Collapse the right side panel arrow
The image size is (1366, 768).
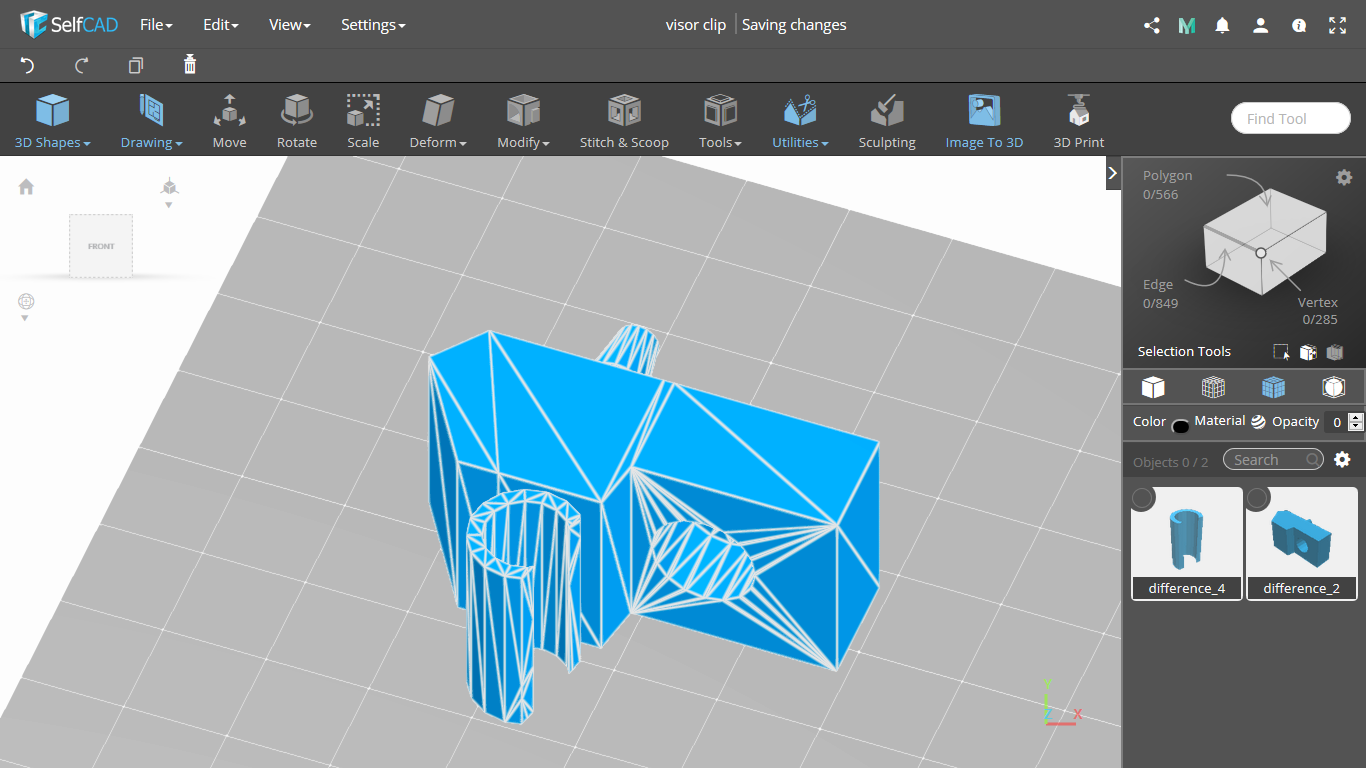click(1113, 173)
